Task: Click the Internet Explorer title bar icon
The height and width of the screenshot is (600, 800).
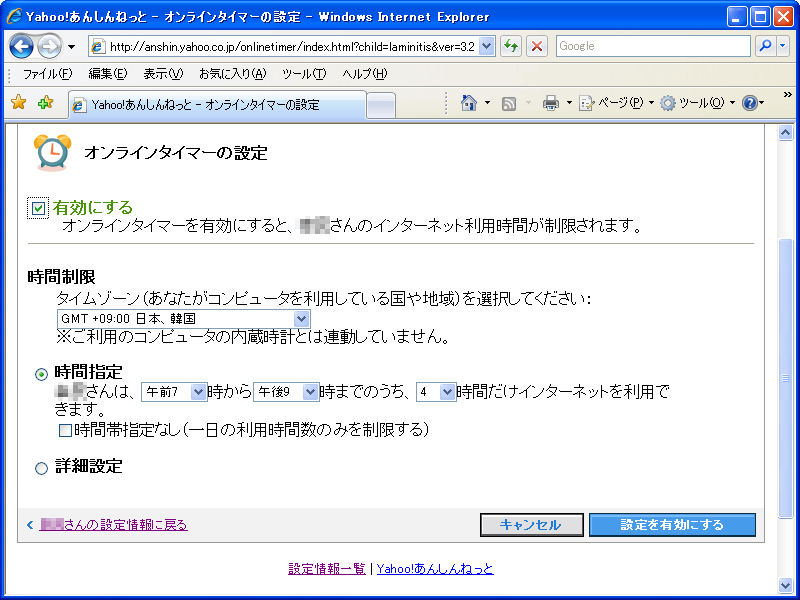Action: pos(14,16)
